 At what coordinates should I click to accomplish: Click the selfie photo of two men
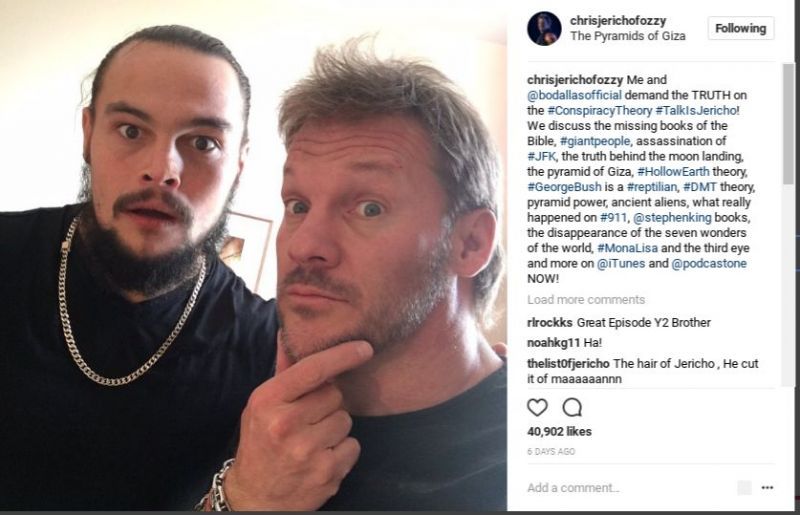254,255
